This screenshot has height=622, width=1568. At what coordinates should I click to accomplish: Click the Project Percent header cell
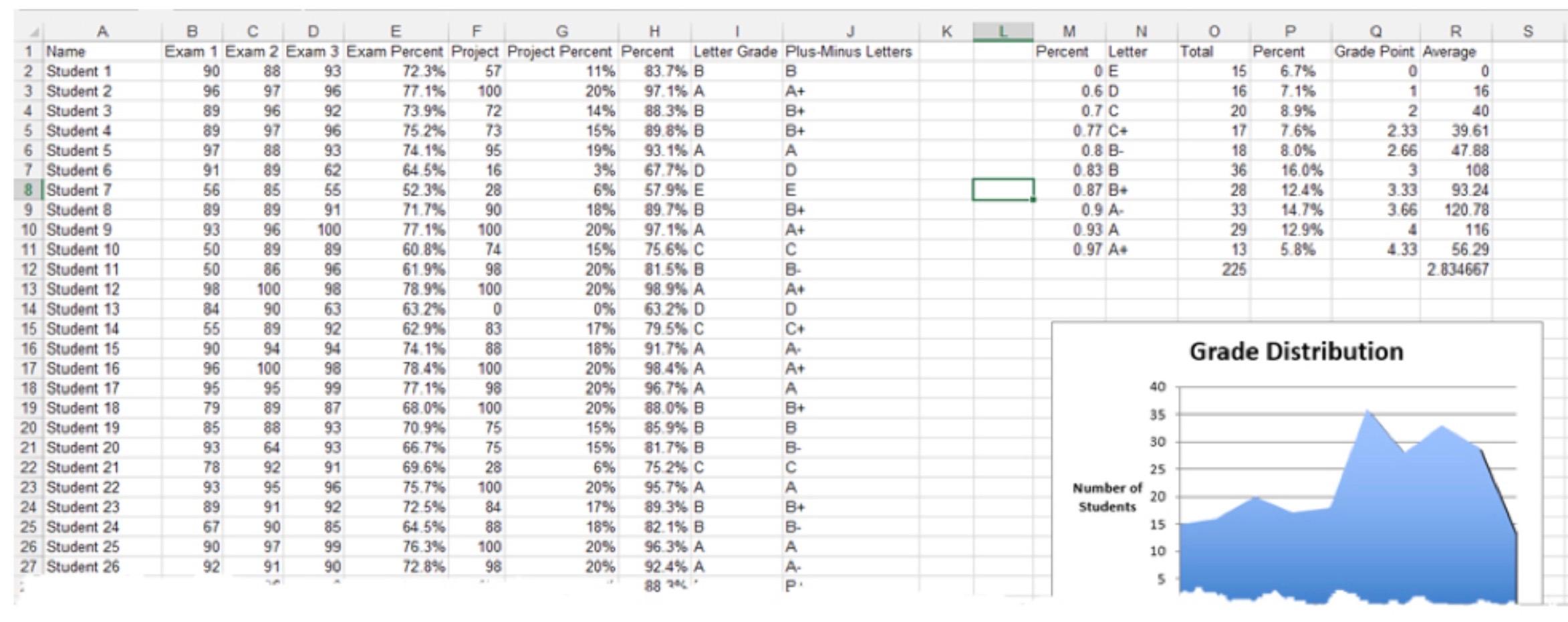coord(560,51)
